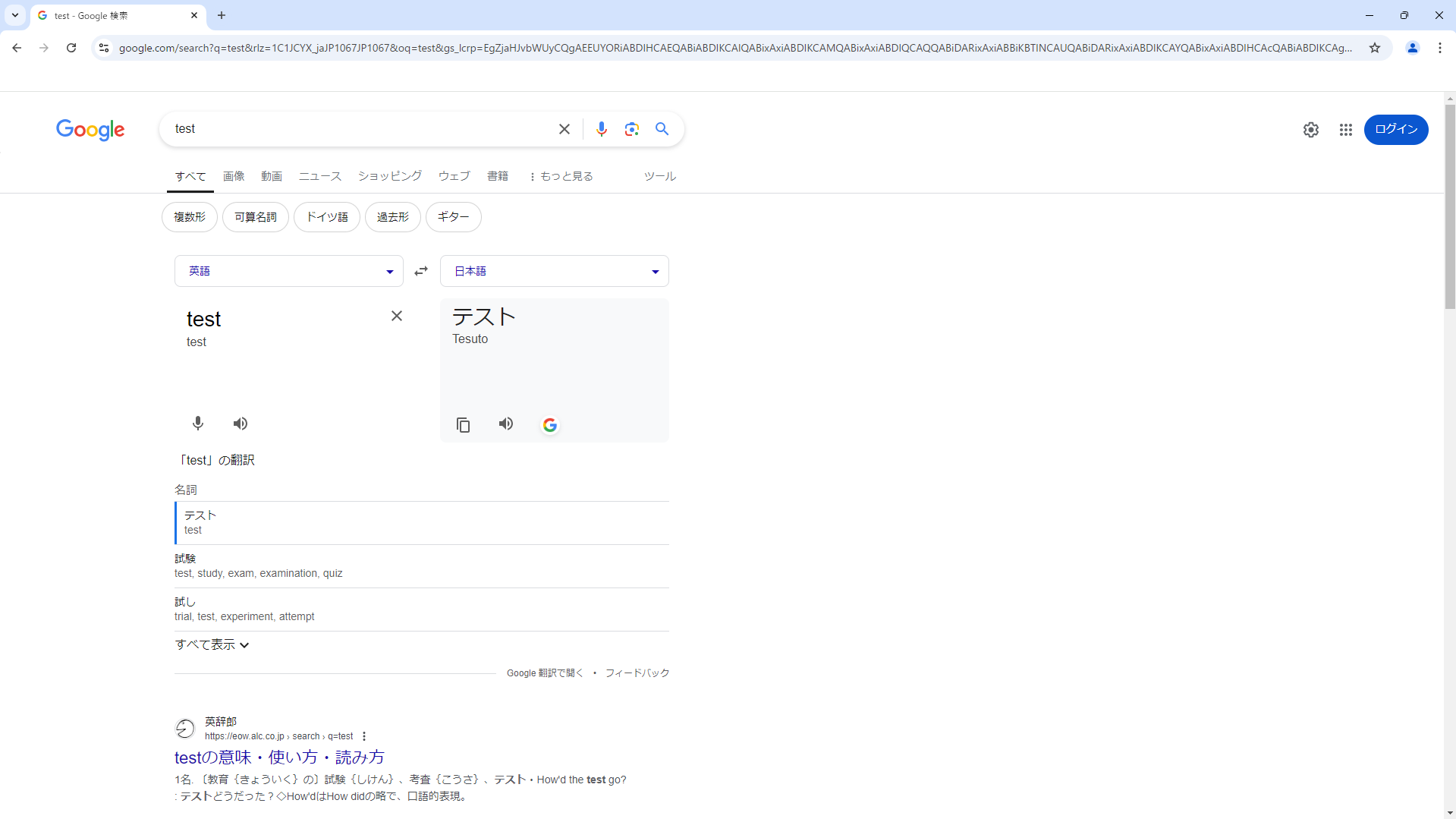Start voice search with microphone icon
Image resolution: width=1456 pixels, height=819 pixels.
click(x=602, y=129)
